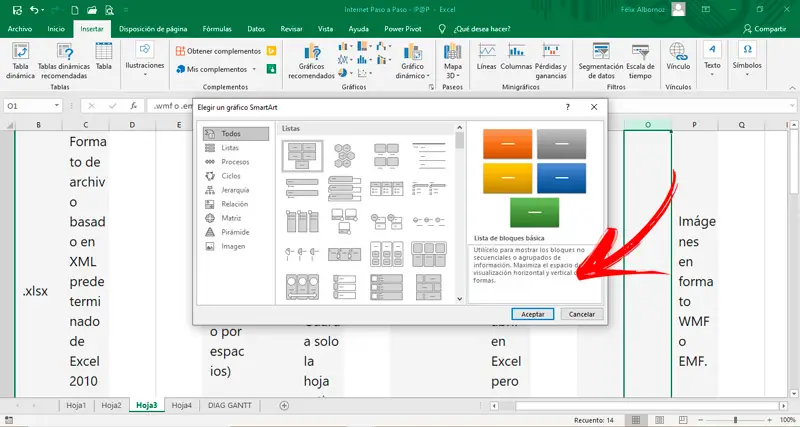
Task: Click the zoom out minus button
Action: (x=701, y=420)
